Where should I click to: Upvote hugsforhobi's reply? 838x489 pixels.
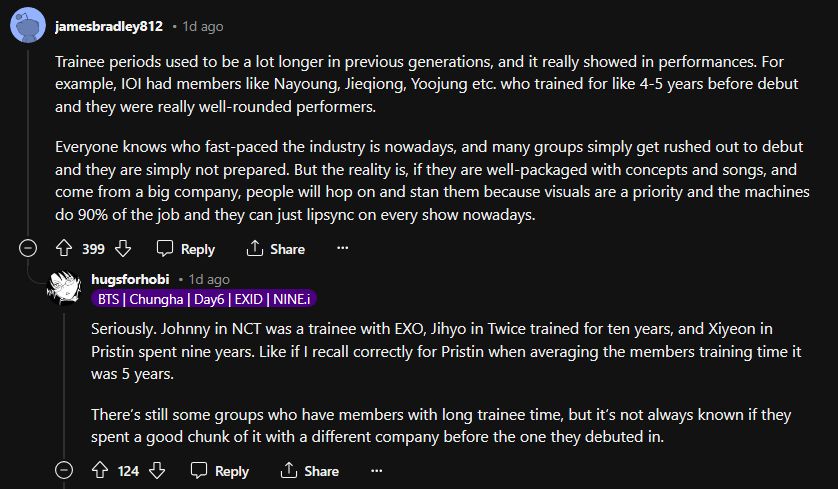tap(99, 470)
